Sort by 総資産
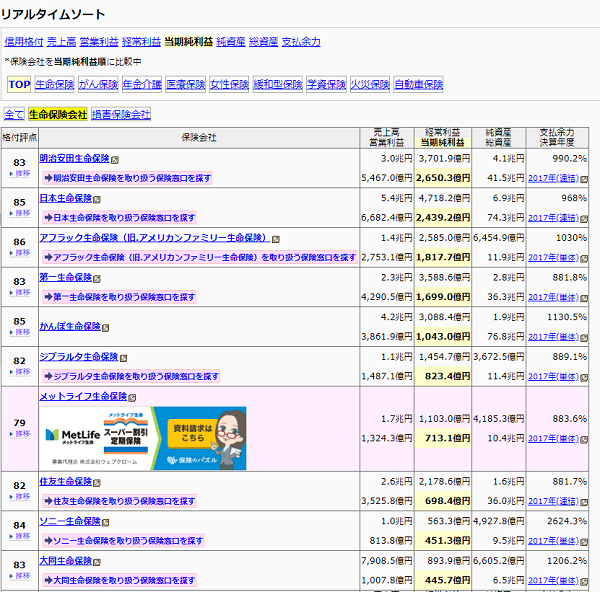The image size is (600, 592). tap(263, 42)
